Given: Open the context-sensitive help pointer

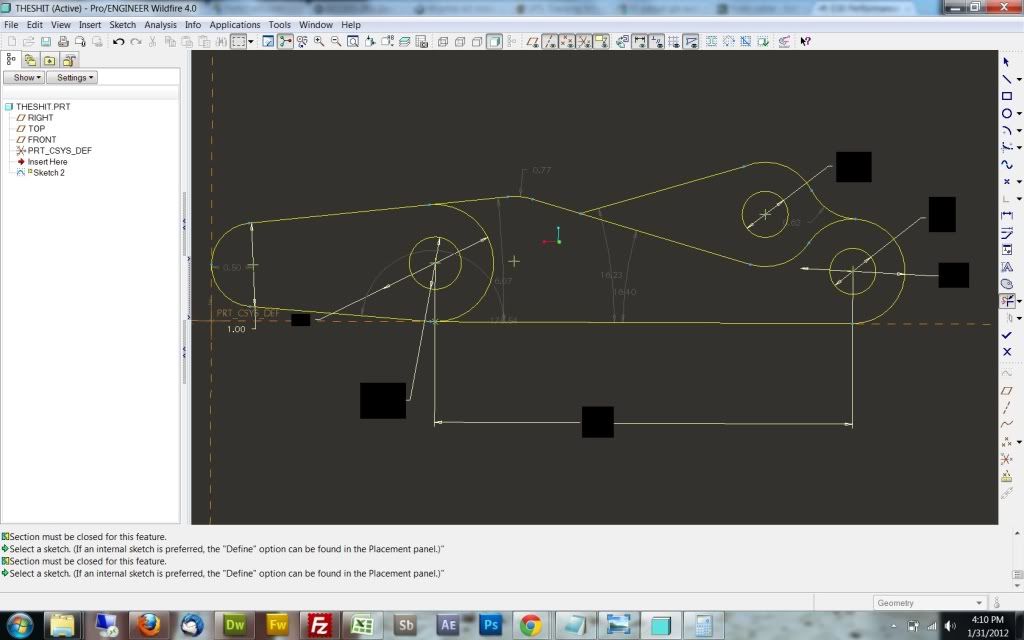Looking at the screenshot, I should coord(805,41).
